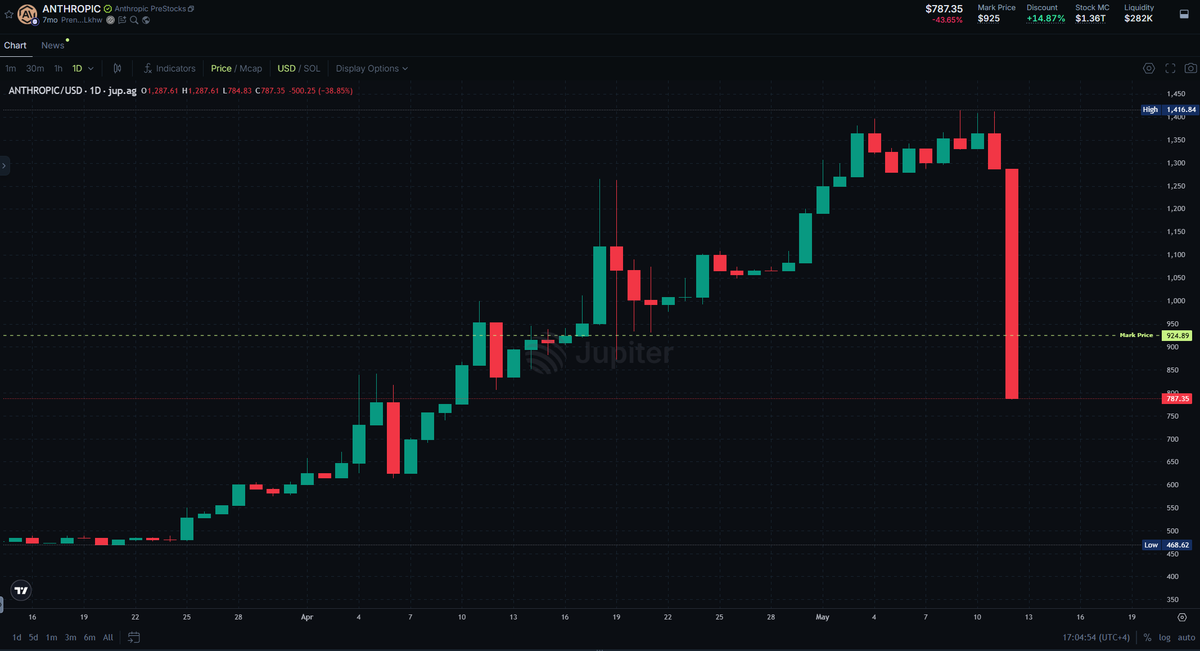
Task: Open the go-to-date calendar icon
Action: point(134,637)
